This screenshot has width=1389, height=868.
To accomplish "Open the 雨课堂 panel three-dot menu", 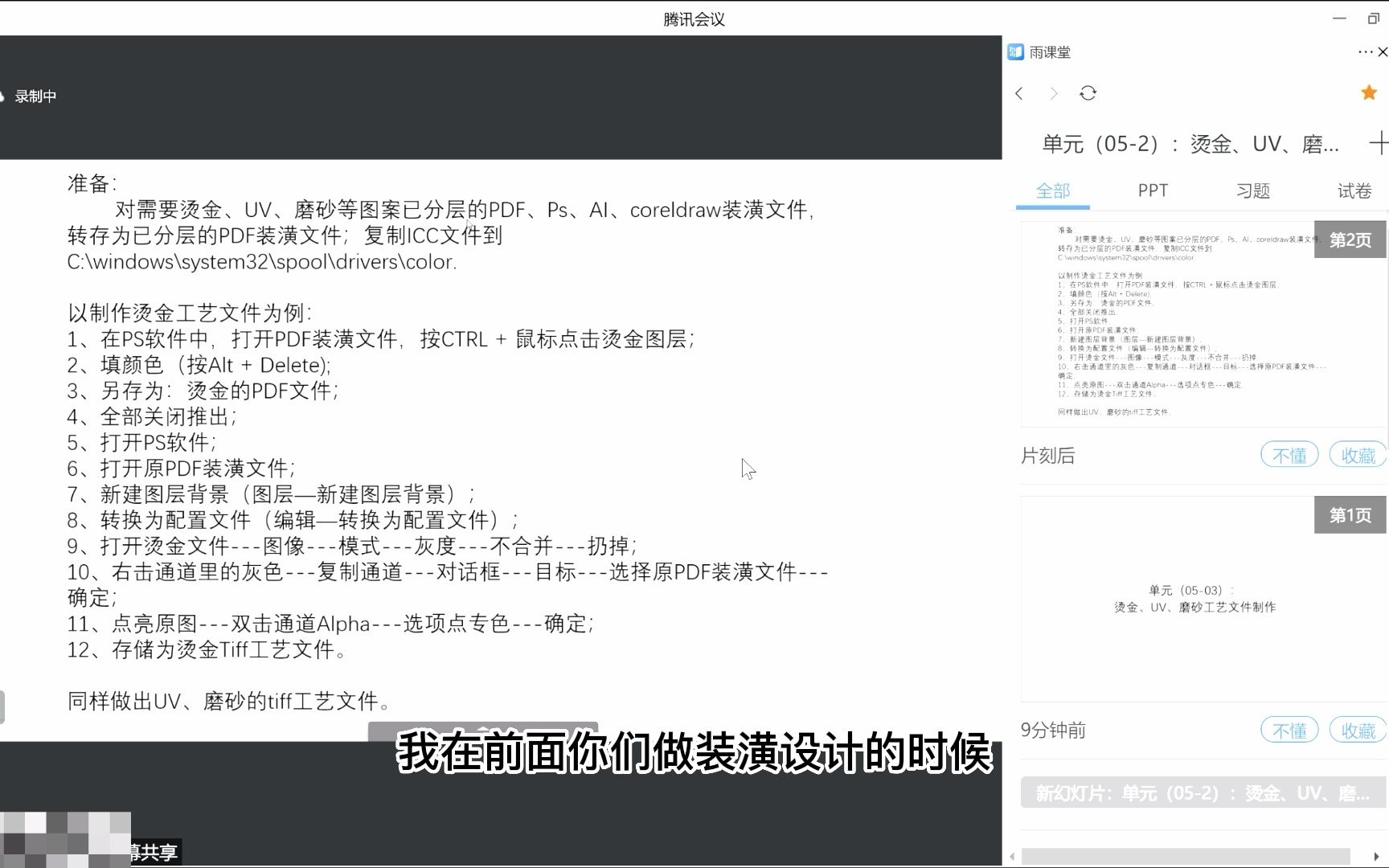I will point(1365,52).
